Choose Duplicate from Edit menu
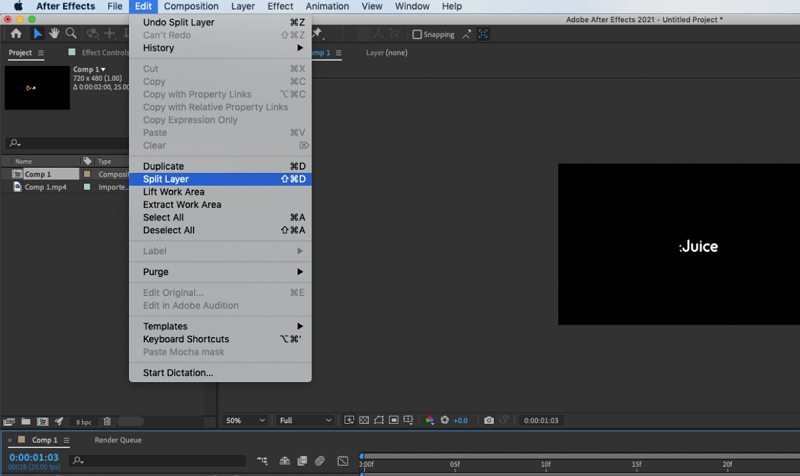This screenshot has width=800, height=476. (x=220, y=166)
